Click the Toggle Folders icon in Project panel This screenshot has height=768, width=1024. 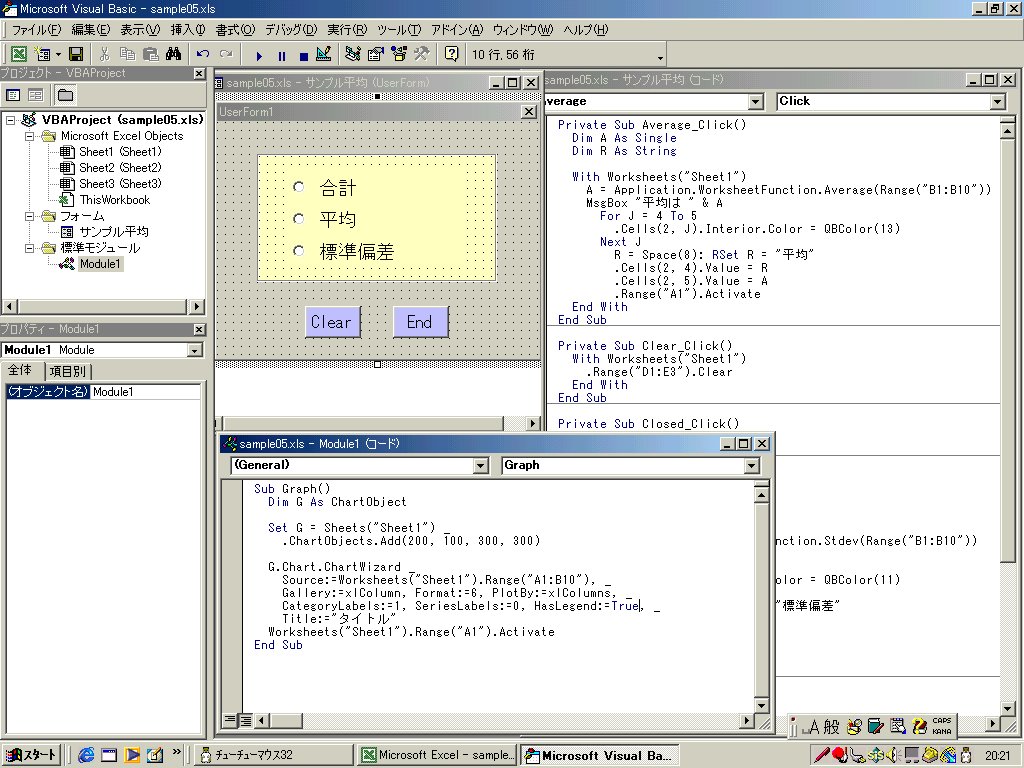65,95
